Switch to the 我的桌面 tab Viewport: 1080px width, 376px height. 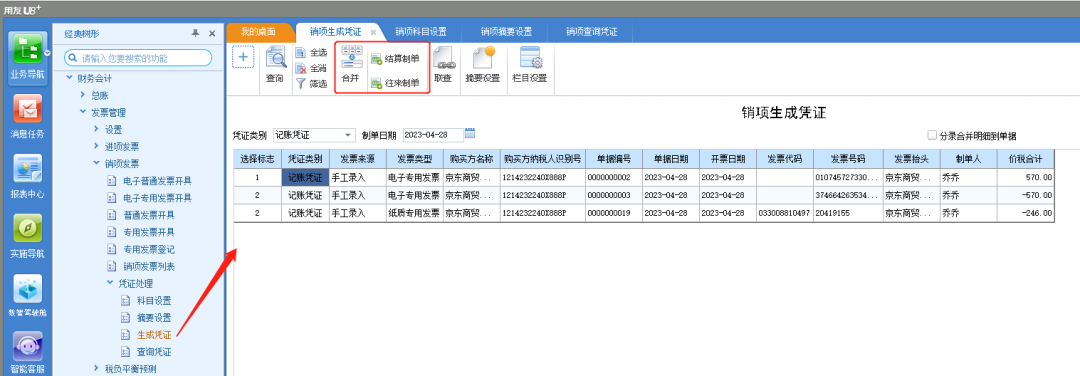(x=258, y=32)
